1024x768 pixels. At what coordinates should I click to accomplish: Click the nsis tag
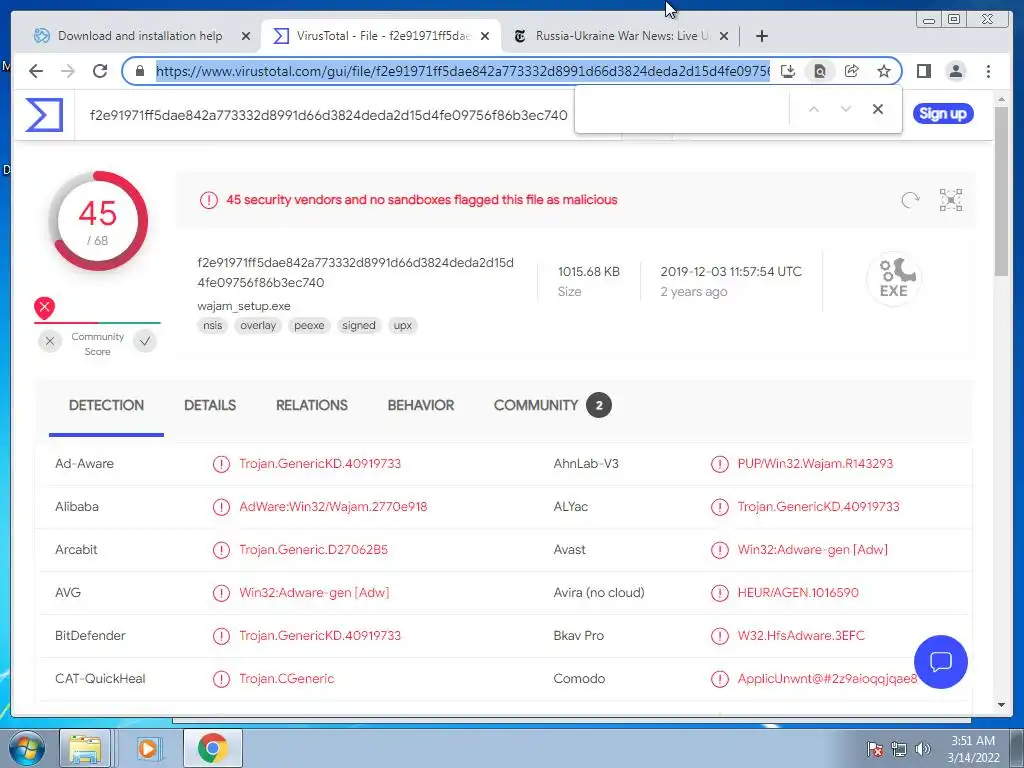click(212, 325)
